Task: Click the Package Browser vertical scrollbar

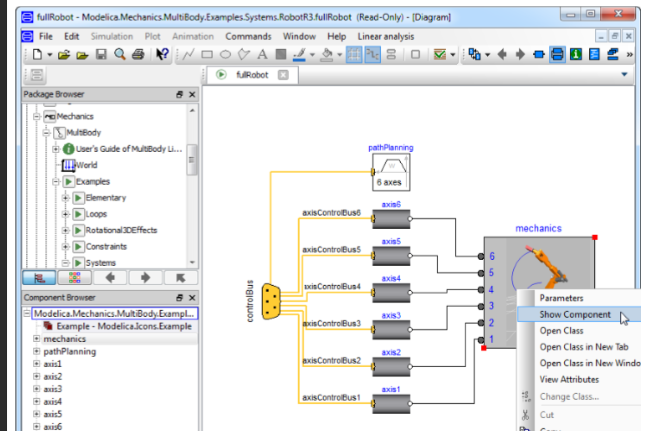Action: click(193, 160)
